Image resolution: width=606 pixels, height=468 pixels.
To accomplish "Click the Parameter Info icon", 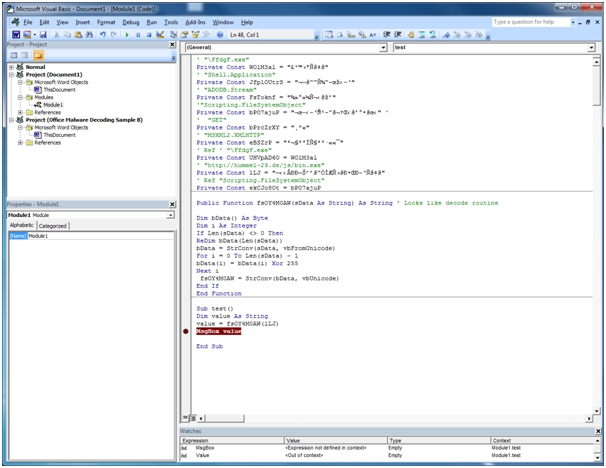I will click(362, 35).
